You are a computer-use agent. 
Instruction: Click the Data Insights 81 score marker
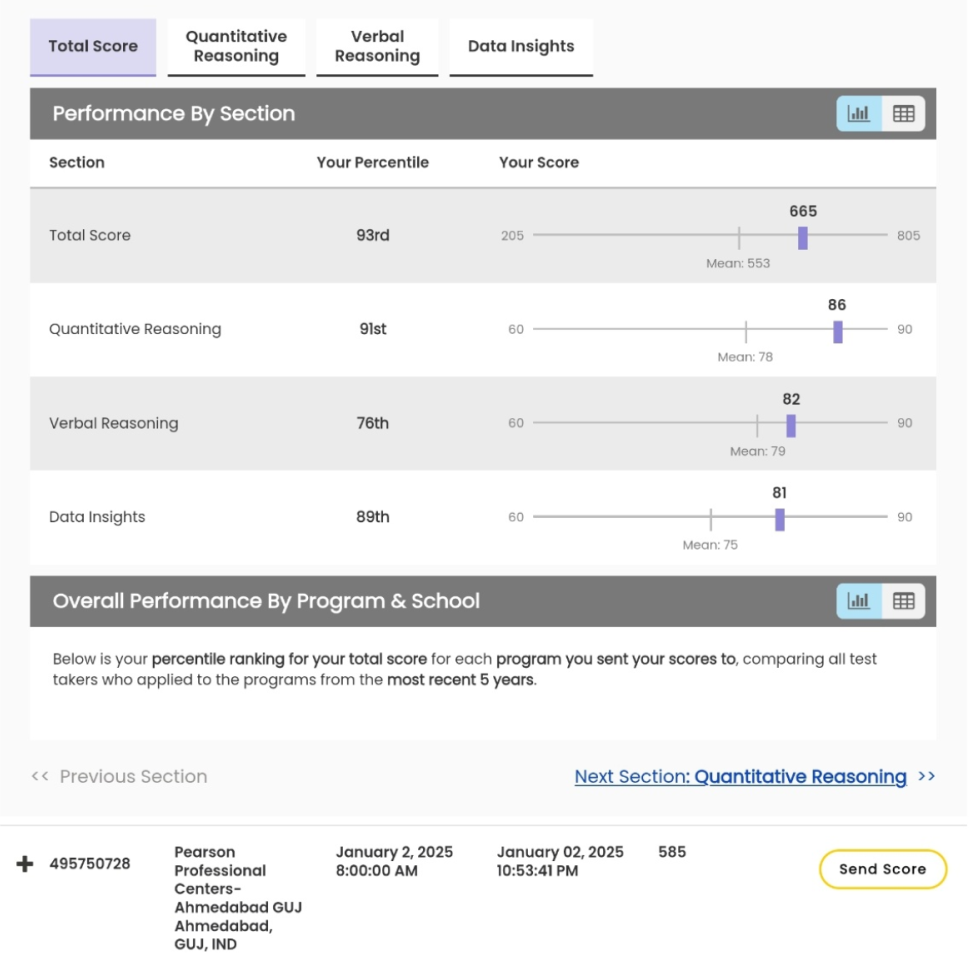coord(780,519)
